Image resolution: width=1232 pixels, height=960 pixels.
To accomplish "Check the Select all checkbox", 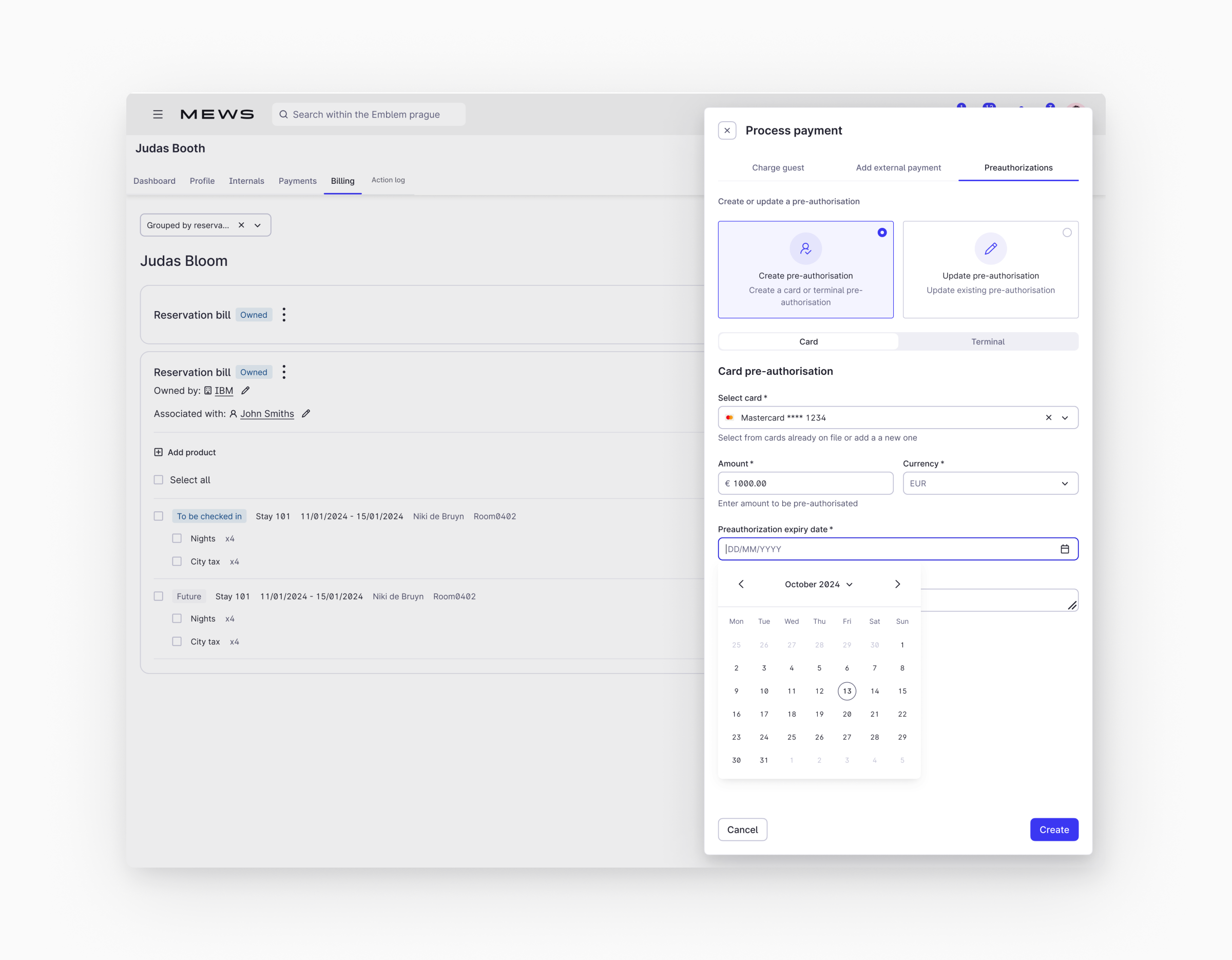I will [x=159, y=479].
